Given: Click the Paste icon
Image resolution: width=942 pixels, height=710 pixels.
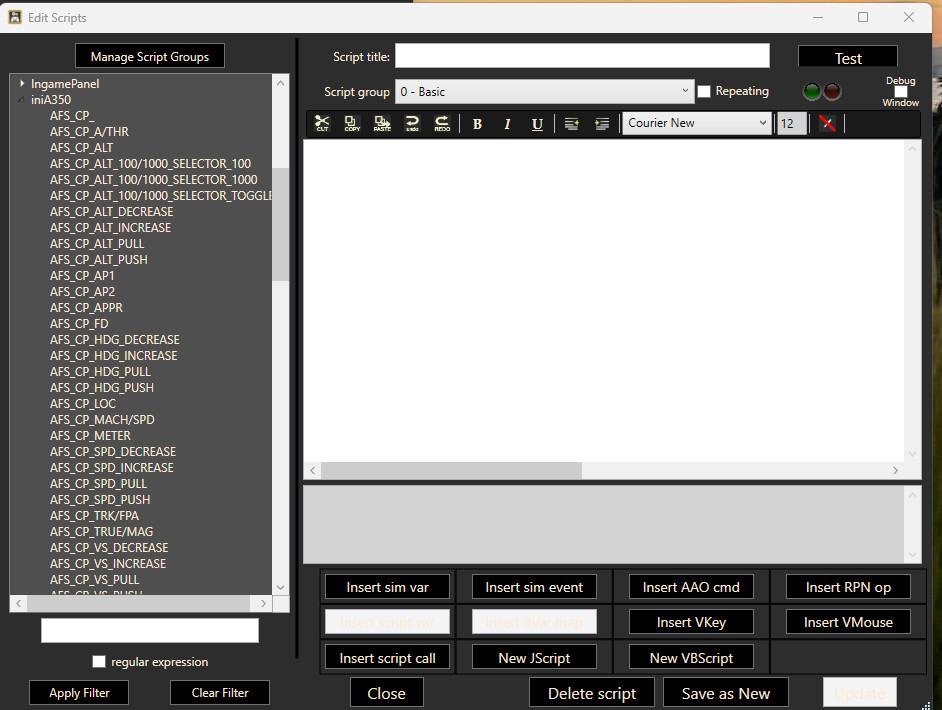Looking at the screenshot, I should point(381,123).
